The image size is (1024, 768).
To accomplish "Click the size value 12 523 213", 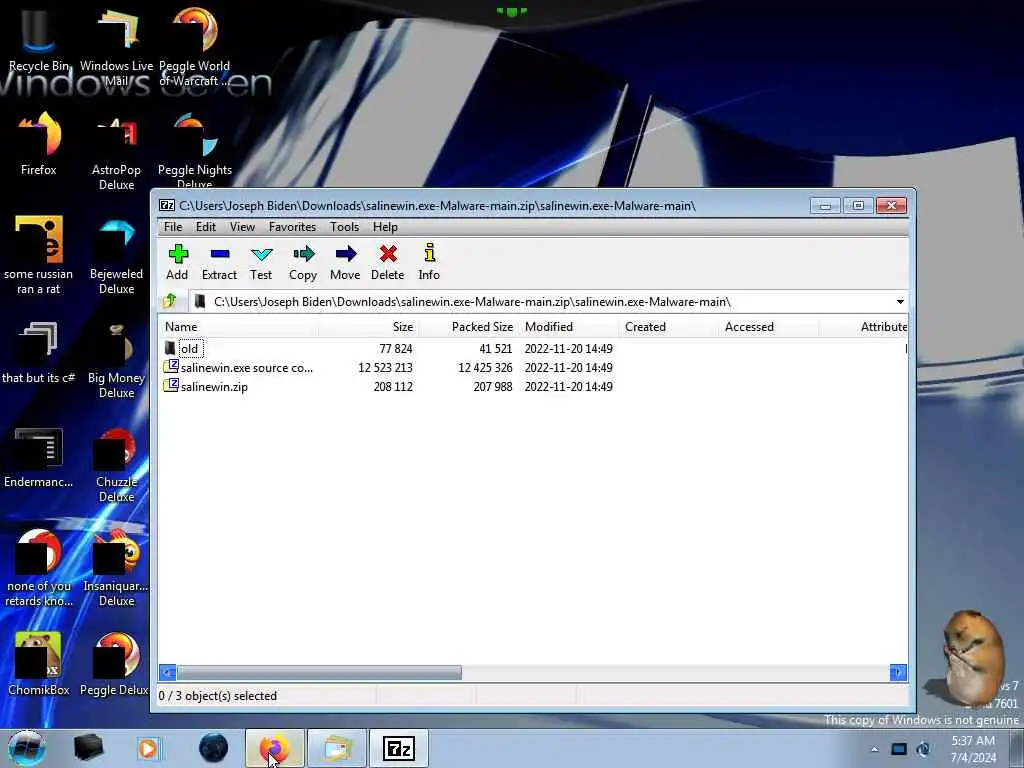I will [385, 368].
